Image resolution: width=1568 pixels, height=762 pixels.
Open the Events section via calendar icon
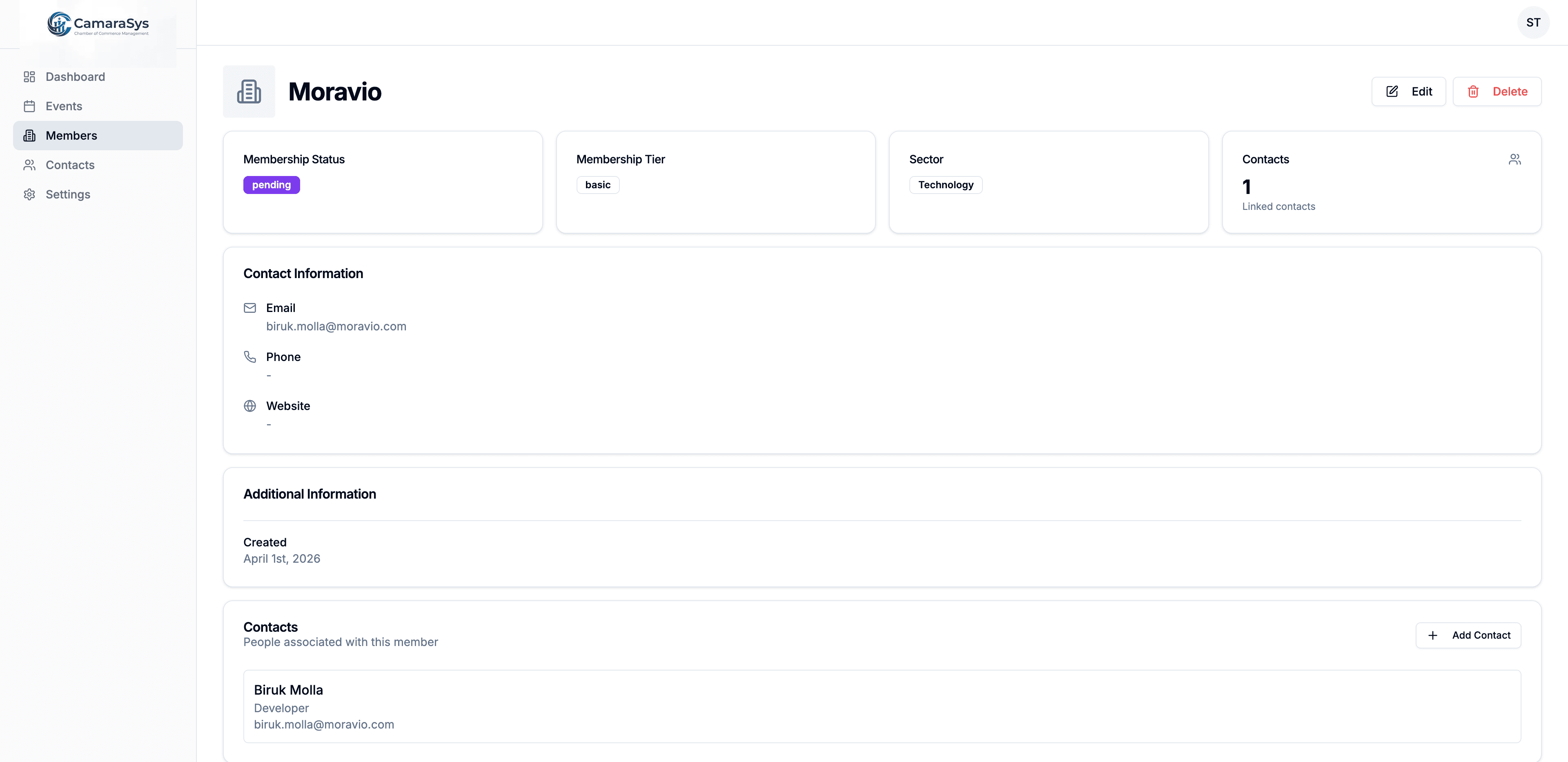point(29,105)
